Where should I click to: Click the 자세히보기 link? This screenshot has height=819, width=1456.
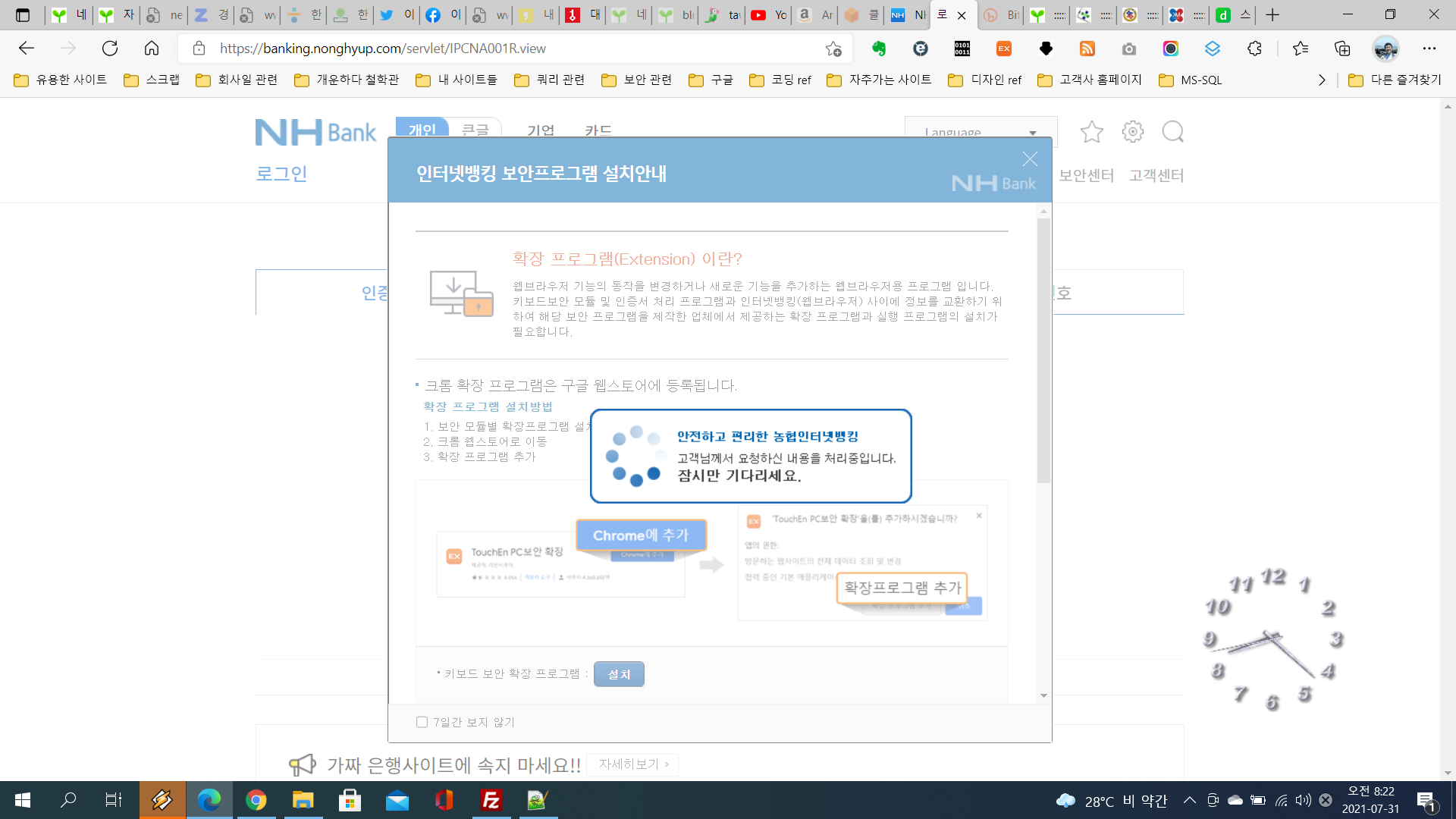[x=632, y=764]
